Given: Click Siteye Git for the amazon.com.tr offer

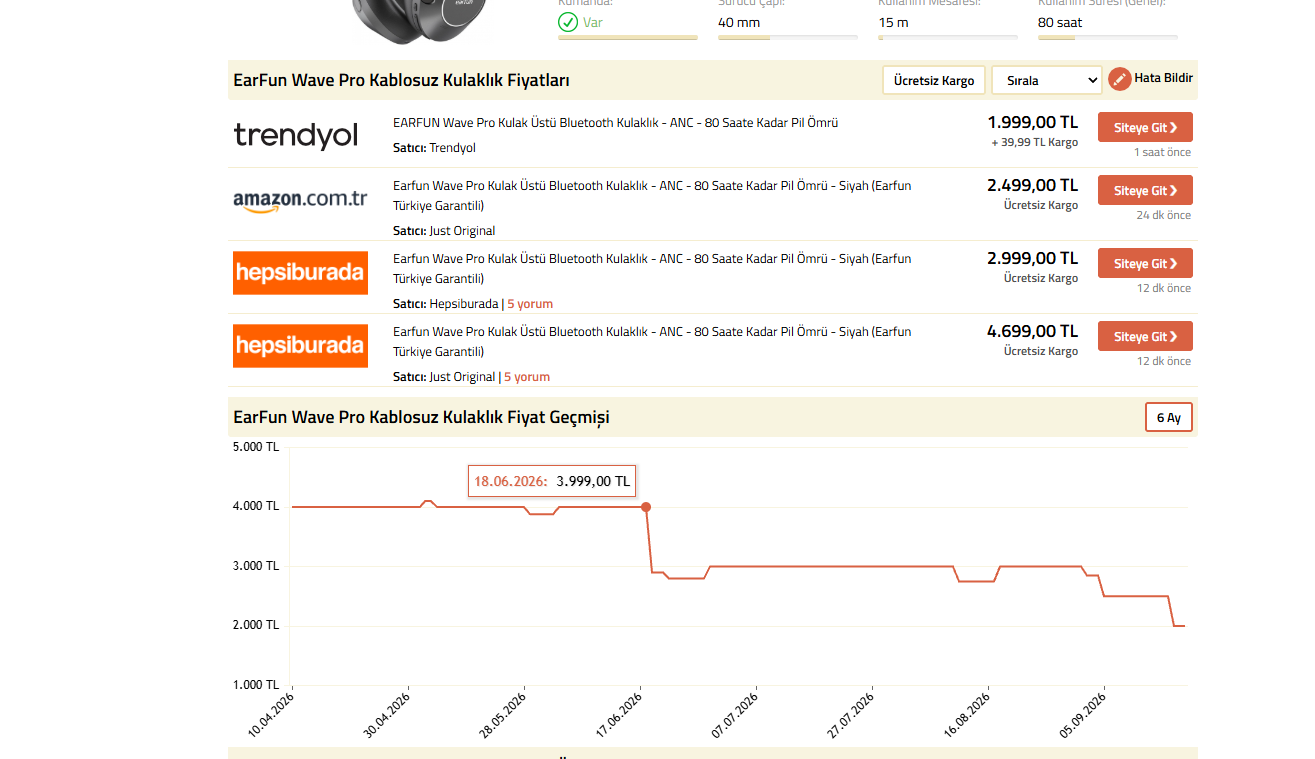Looking at the screenshot, I should [1145, 190].
